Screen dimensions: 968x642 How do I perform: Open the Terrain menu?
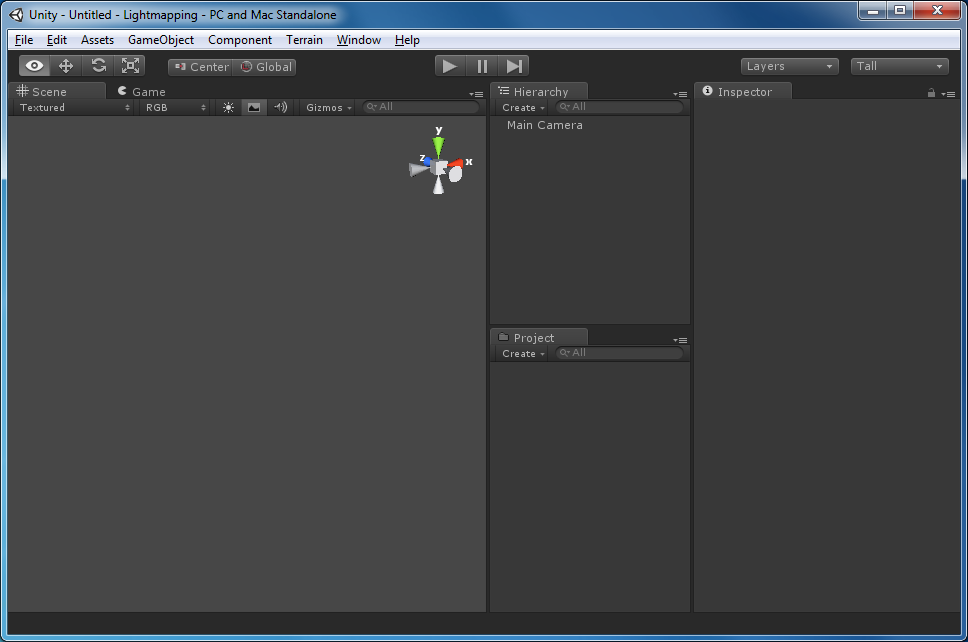point(304,40)
